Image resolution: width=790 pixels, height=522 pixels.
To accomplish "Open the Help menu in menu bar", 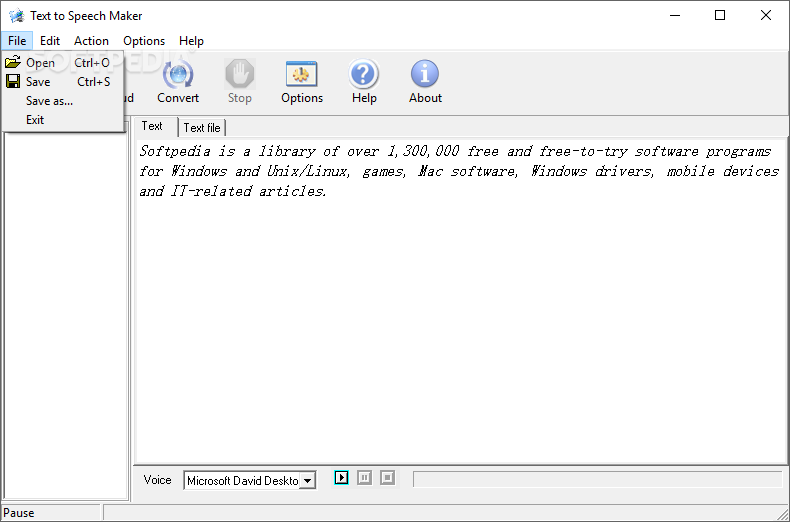I will click(x=191, y=41).
